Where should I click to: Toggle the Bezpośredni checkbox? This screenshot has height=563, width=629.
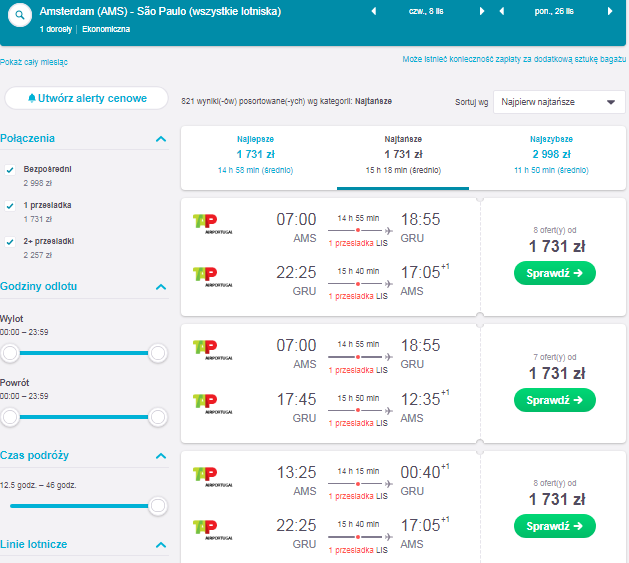pos(10,170)
